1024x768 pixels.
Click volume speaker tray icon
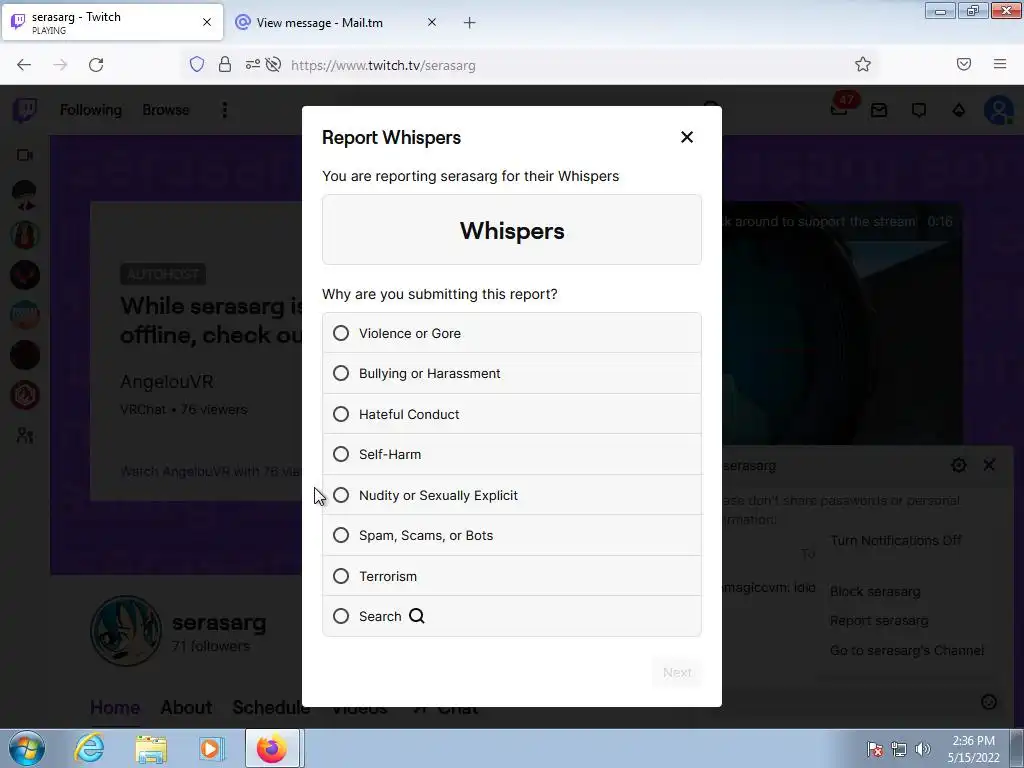click(923, 749)
